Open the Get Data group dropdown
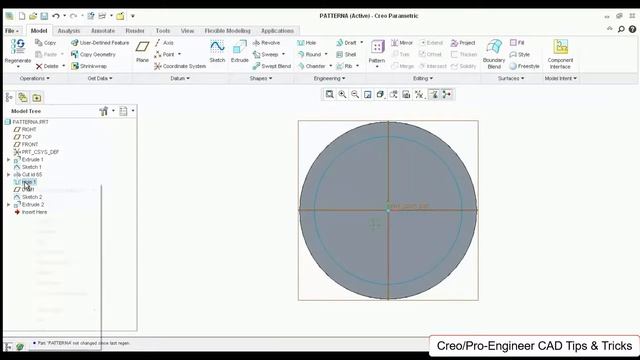The height and width of the screenshot is (360, 640). pyautogui.click(x=100, y=78)
